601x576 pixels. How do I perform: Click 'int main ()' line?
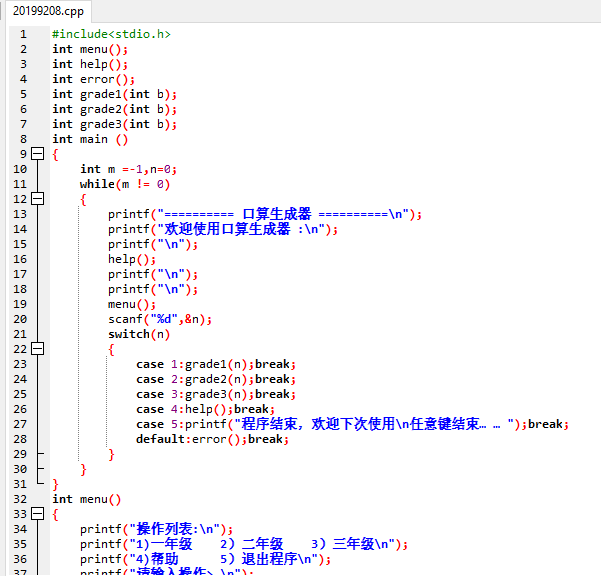click(90, 139)
